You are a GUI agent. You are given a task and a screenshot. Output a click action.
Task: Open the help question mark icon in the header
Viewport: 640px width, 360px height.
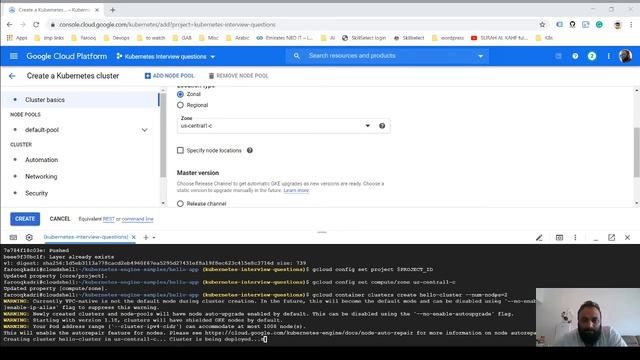(575, 56)
